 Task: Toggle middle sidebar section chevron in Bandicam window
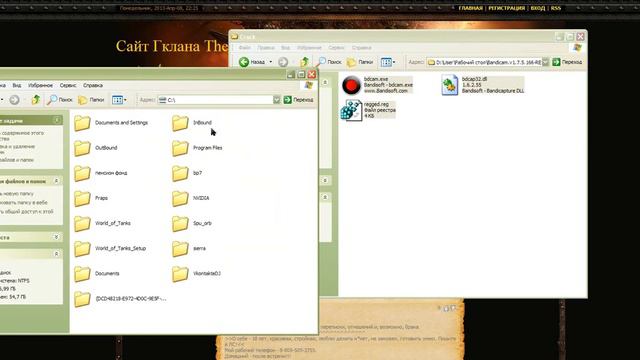(x=325, y=180)
